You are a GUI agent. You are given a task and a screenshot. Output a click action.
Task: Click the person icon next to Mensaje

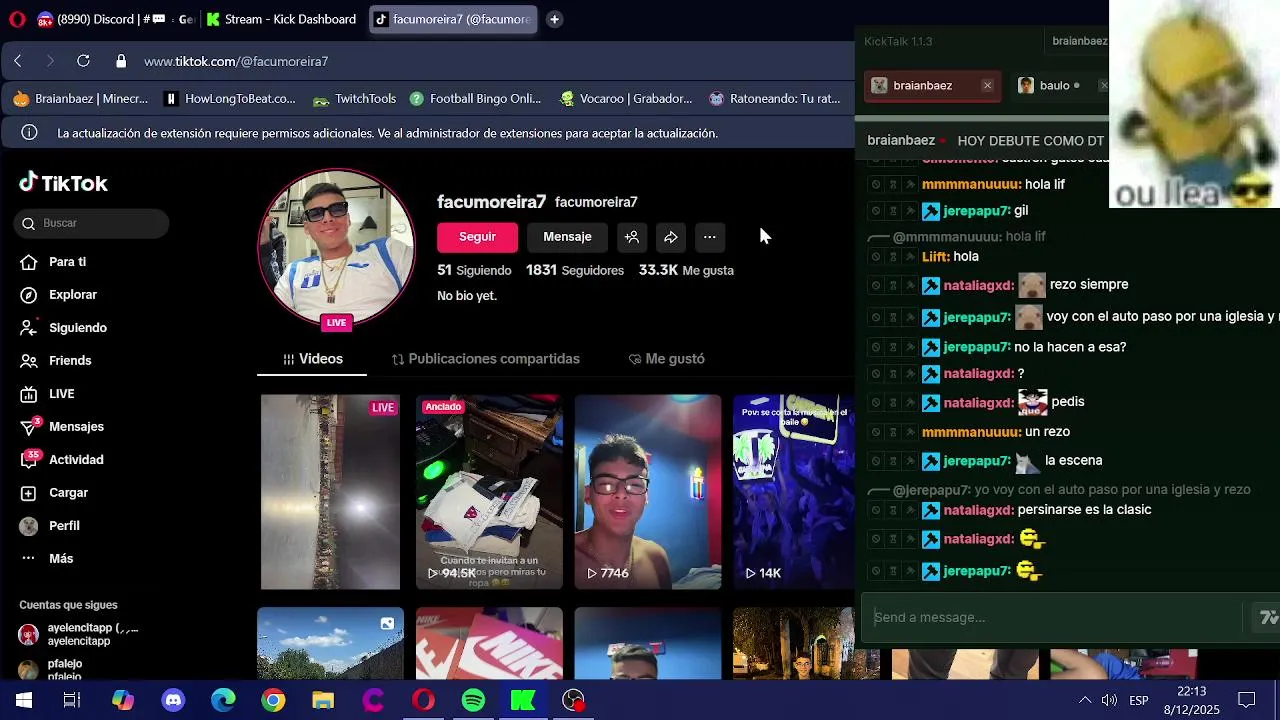(632, 237)
